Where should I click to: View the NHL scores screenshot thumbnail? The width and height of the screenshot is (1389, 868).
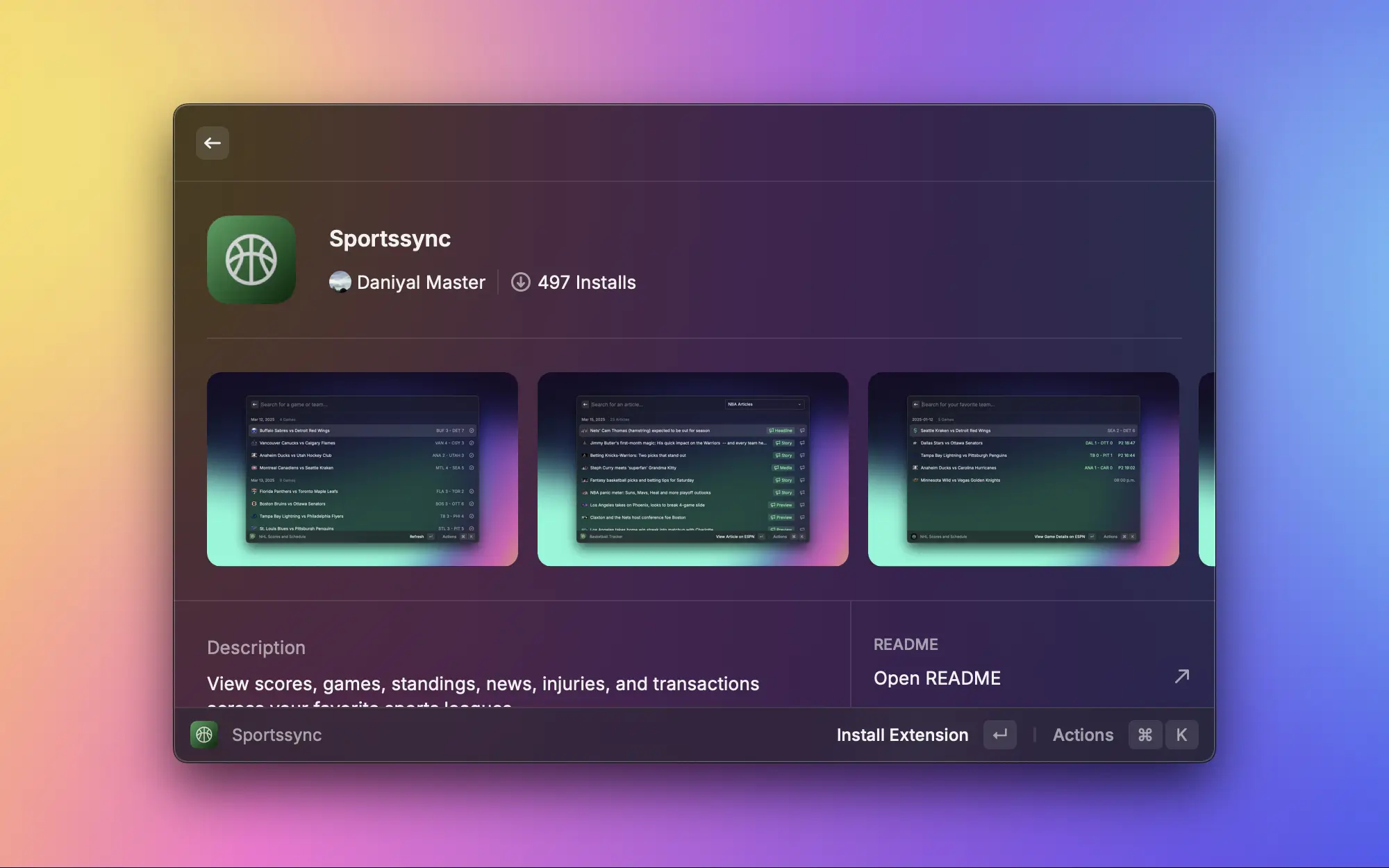[363, 469]
